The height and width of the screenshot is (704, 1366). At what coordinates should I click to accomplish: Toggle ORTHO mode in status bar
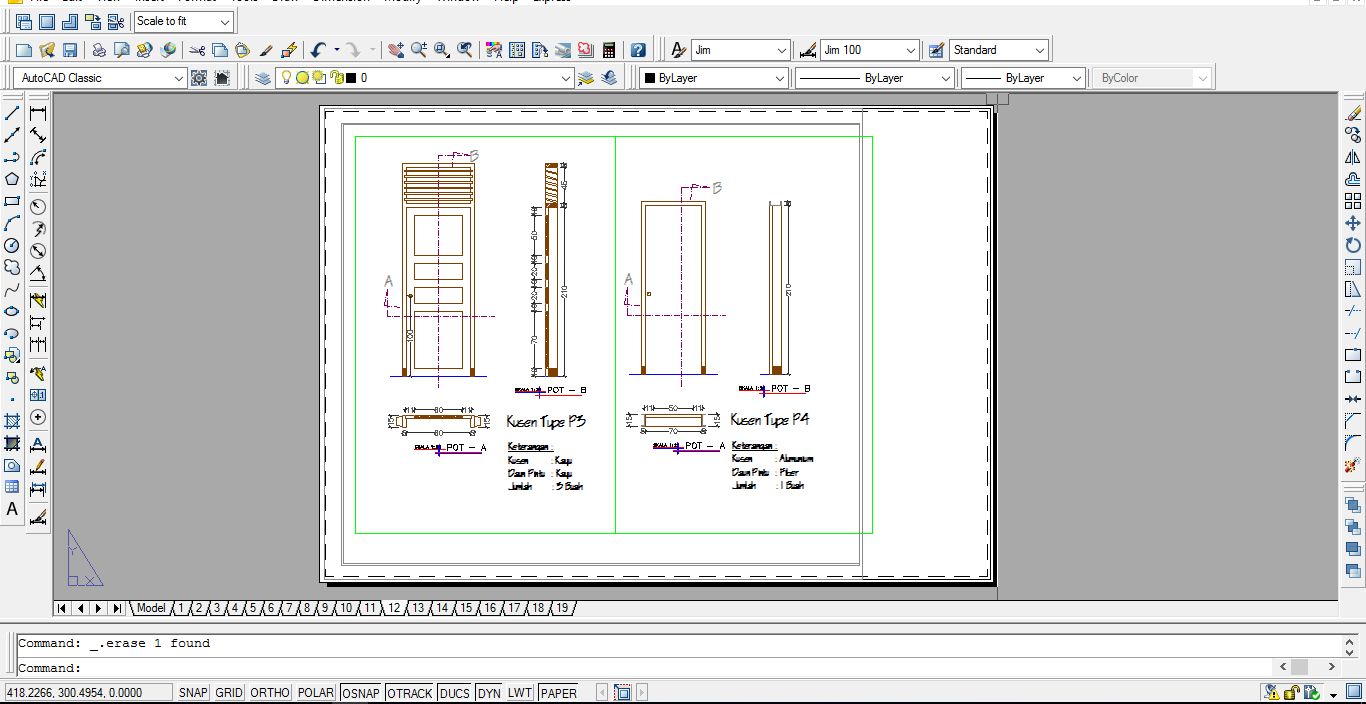pyautogui.click(x=269, y=693)
